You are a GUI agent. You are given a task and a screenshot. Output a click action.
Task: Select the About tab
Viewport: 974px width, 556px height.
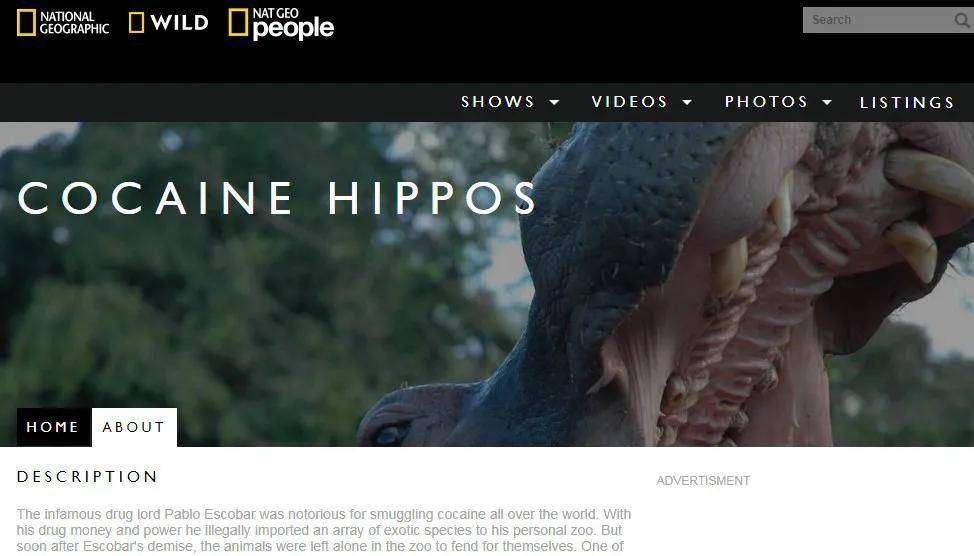(x=134, y=427)
